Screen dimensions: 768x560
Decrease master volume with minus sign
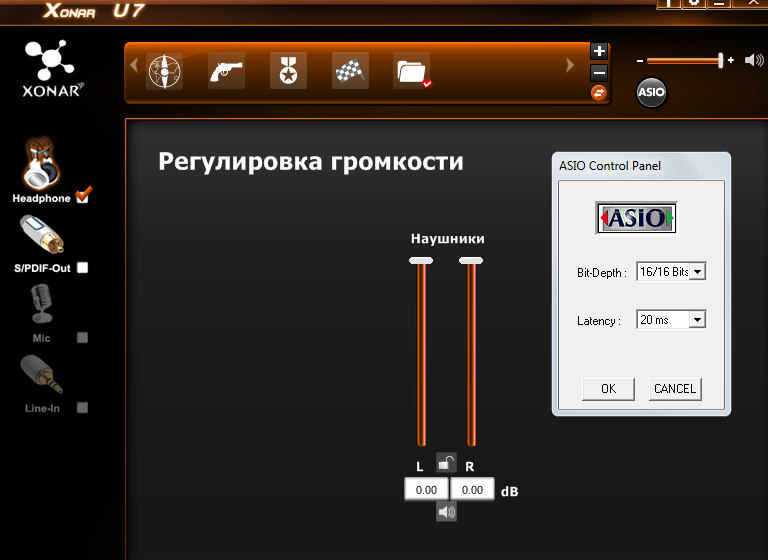(640, 61)
